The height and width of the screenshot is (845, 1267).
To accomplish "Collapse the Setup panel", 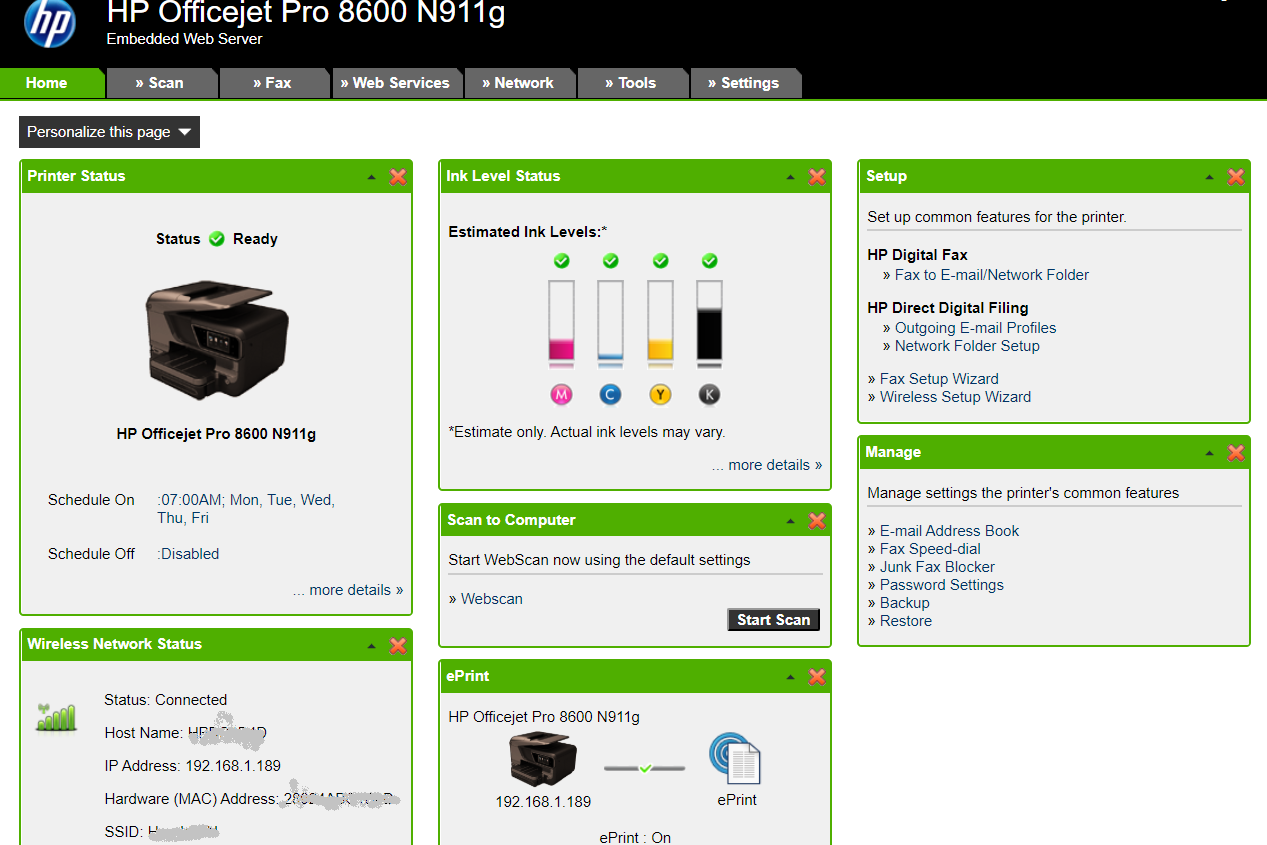I will (1210, 177).
